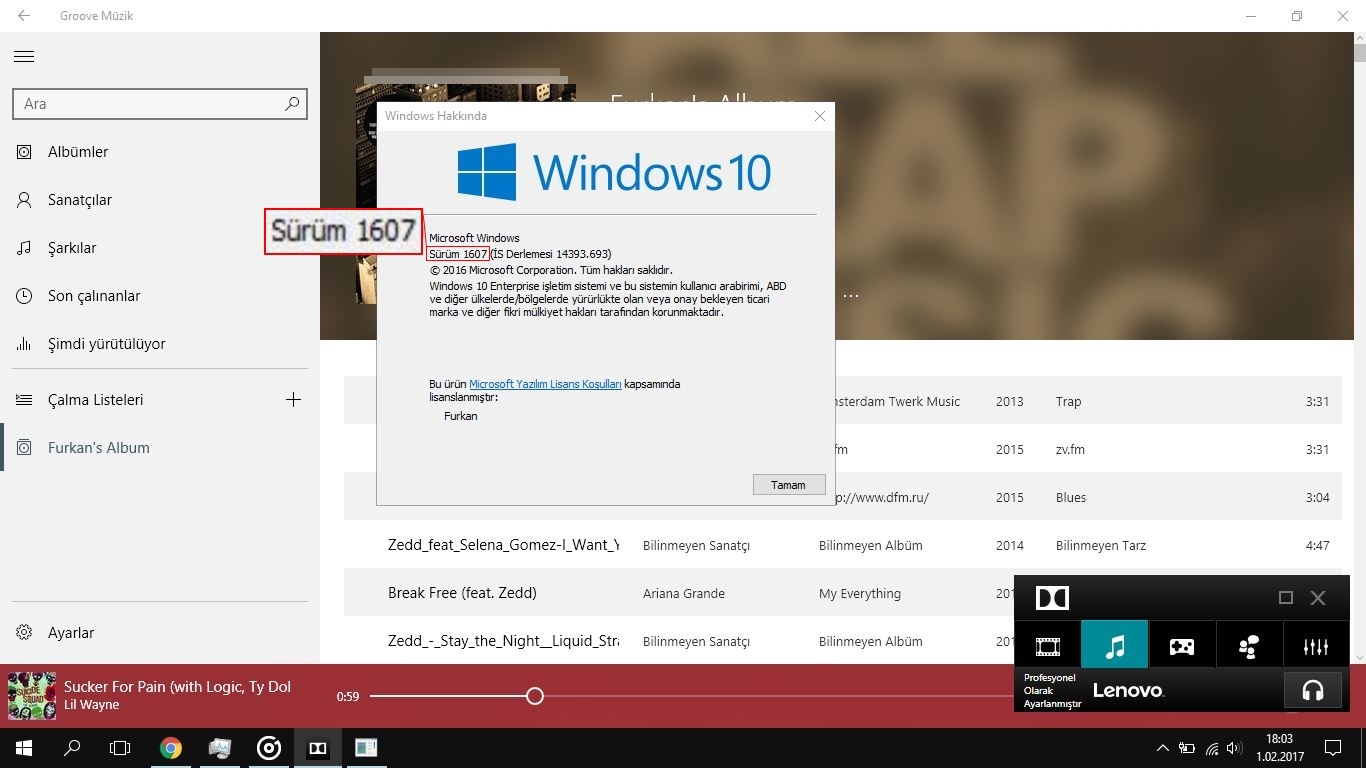Click the search magnifier icon
Viewport: 1366px width, 768px height.
[292, 103]
